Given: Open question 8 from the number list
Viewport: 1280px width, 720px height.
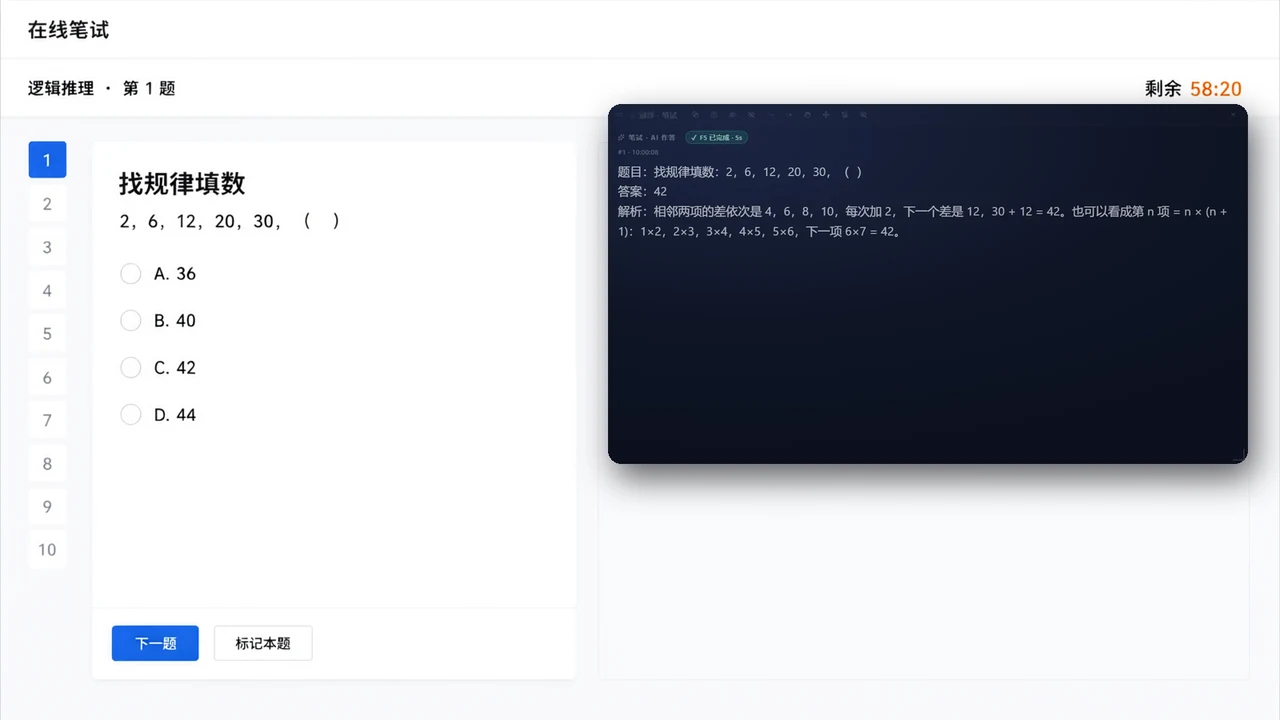Looking at the screenshot, I should tap(47, 464).
